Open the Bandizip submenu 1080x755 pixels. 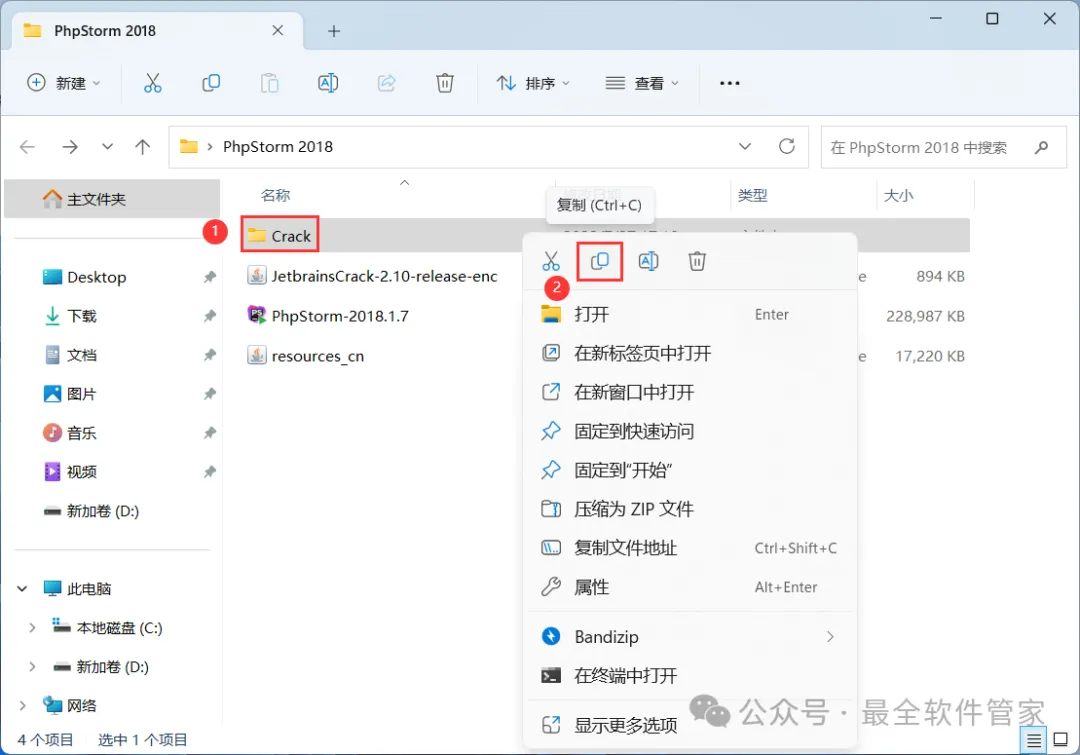[x=689, y=637]
